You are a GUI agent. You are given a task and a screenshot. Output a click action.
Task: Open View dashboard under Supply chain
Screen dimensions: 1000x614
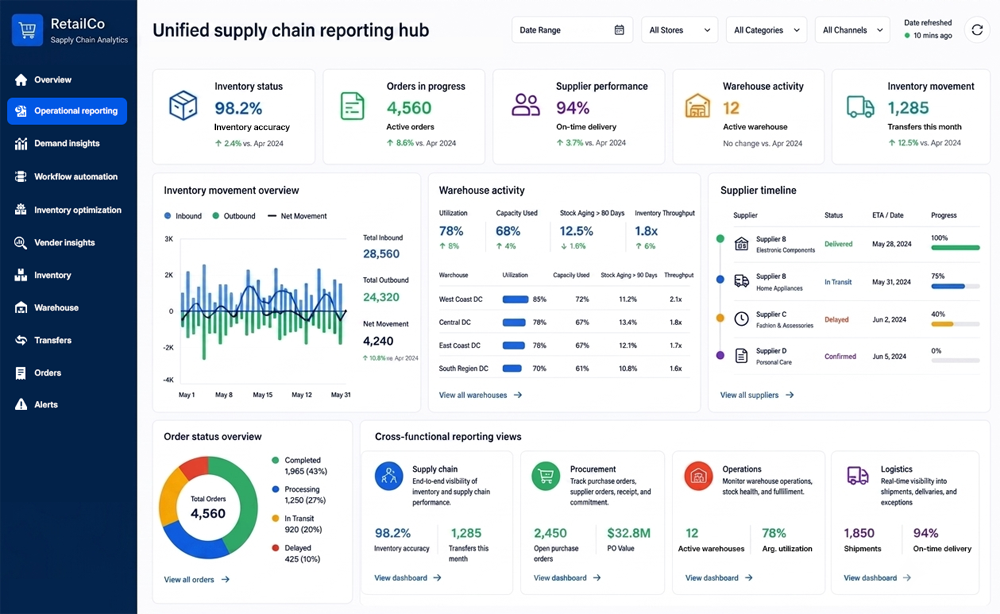pos(408,578)
